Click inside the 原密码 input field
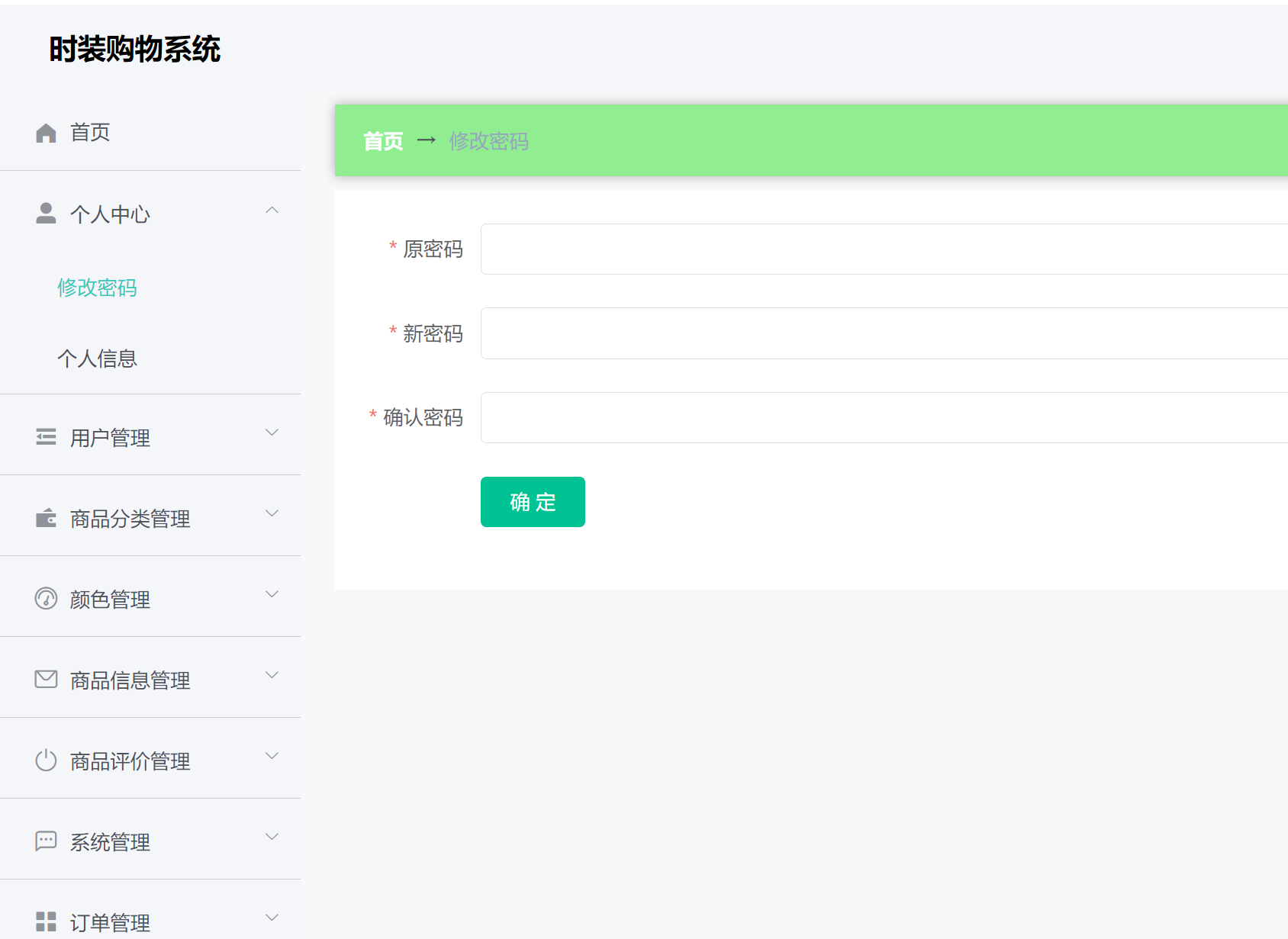1288x939 pixels. coord(839,249)
